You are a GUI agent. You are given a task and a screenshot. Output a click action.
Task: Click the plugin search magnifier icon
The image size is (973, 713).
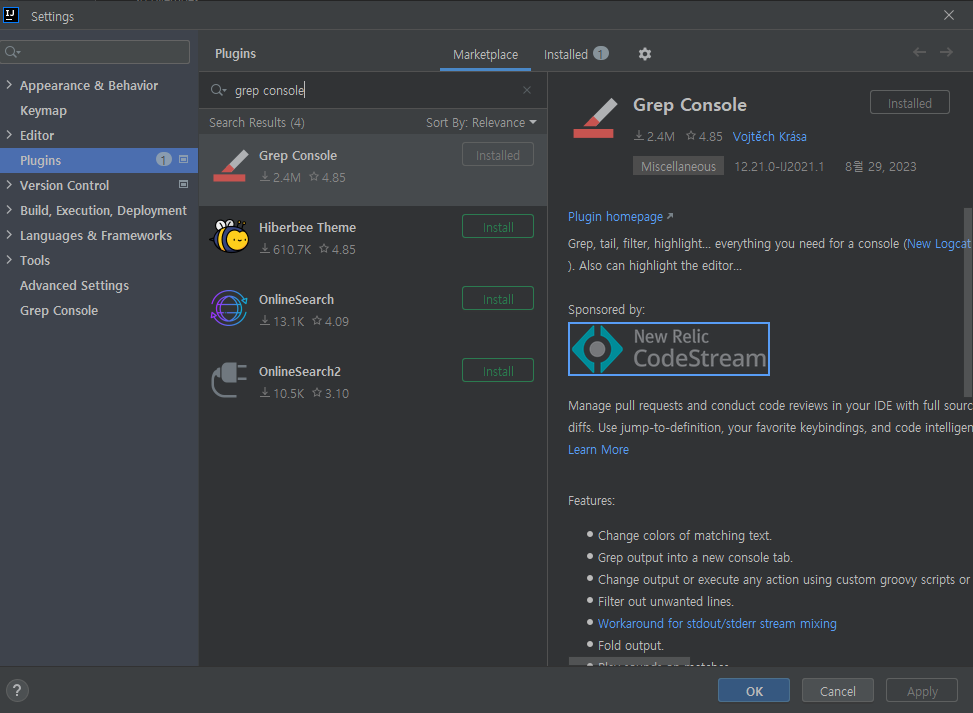click(218, 91)
